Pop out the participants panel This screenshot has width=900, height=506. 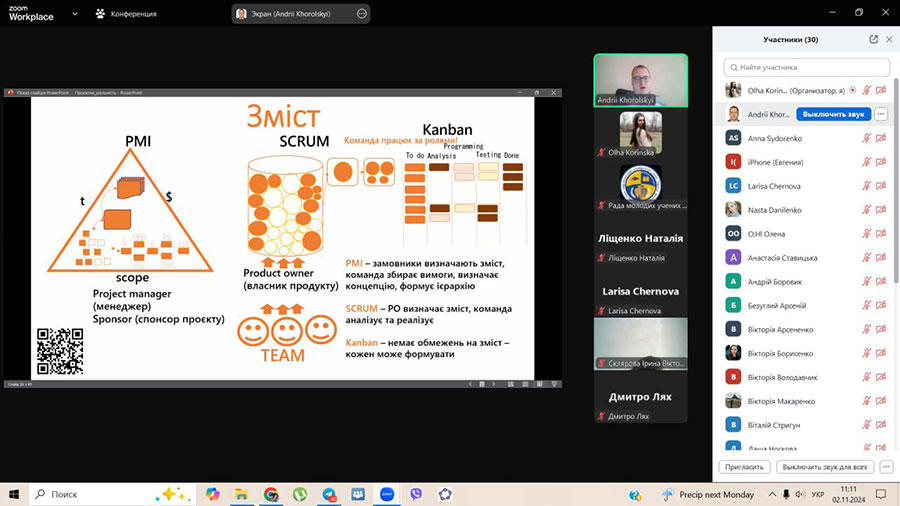click(873, 40)
